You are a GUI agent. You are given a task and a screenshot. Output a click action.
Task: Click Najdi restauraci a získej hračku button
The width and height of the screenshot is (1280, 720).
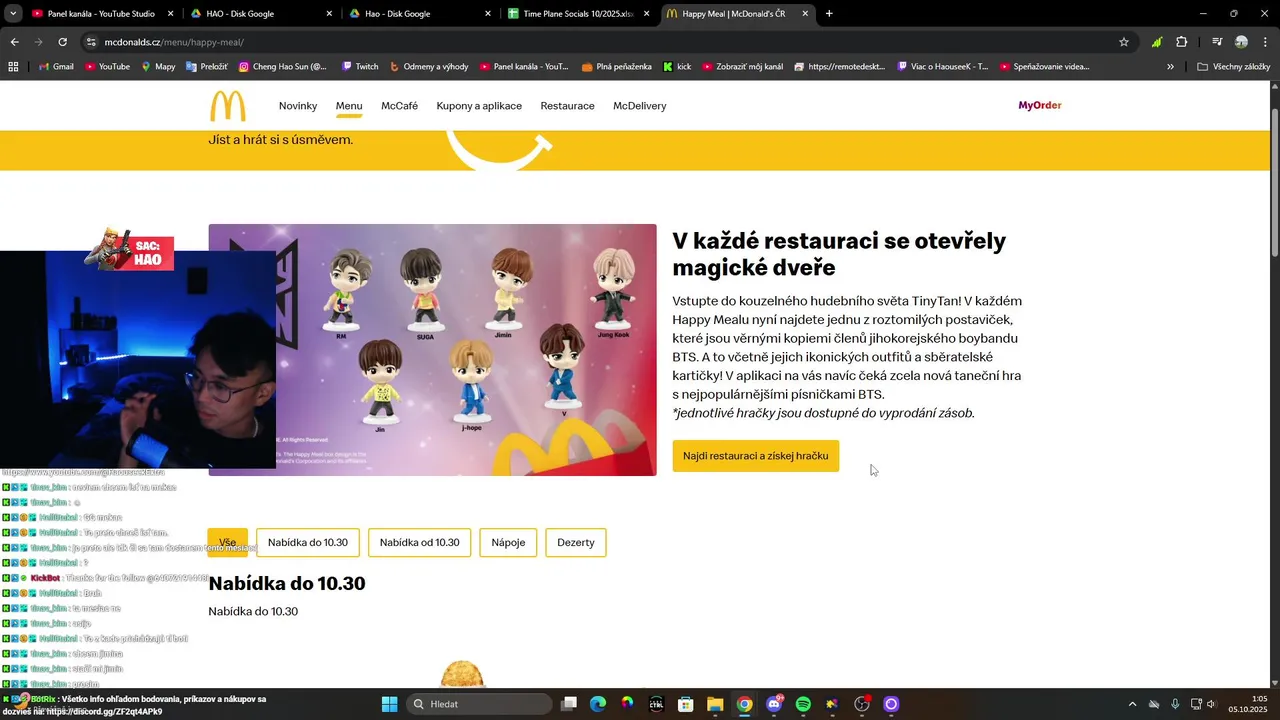756,456
